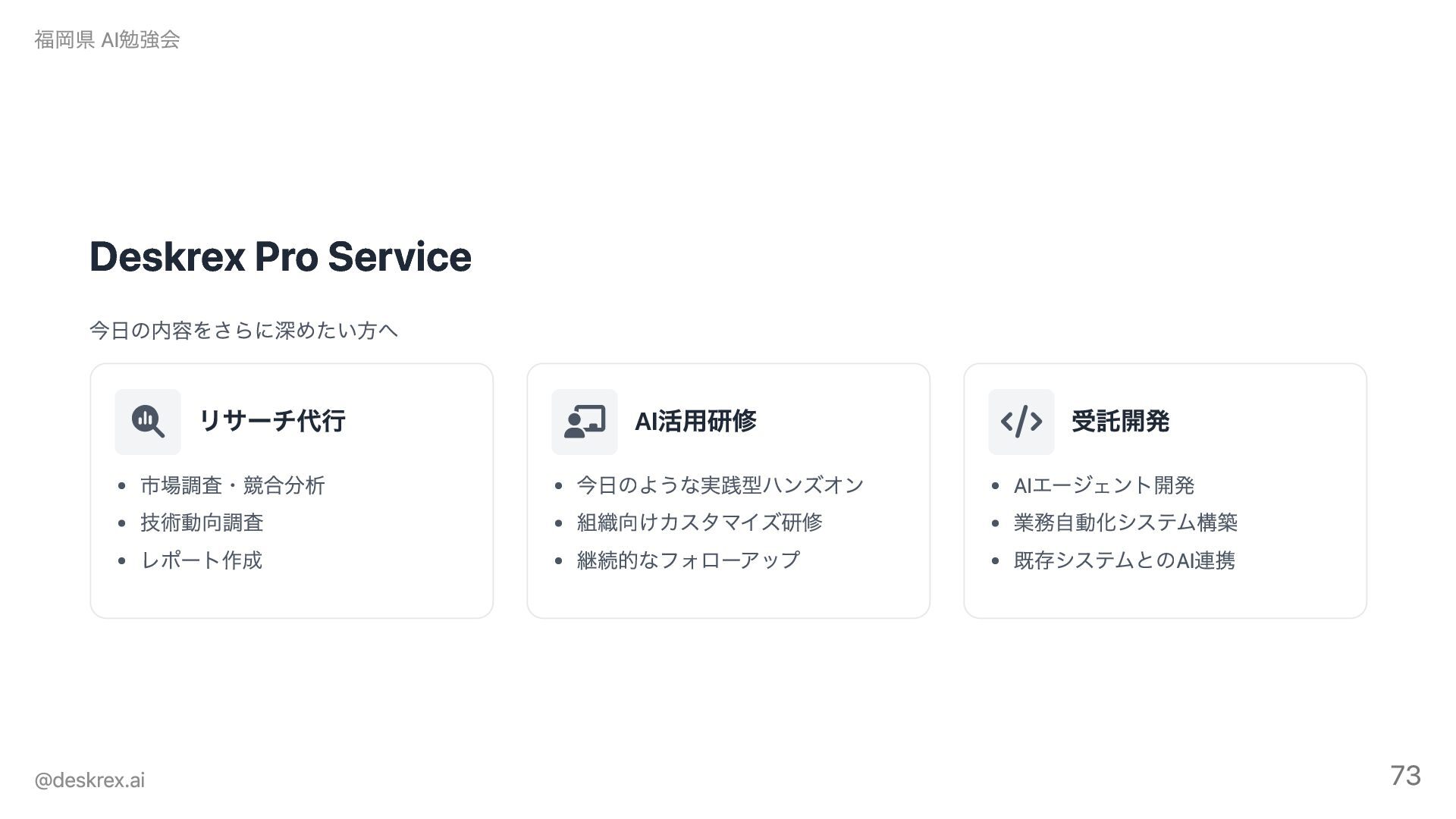Screen dimensions: 1456x819
Task: Click the 既存システムとのAI連携 bullet item
Action: (x=1125, y=560)
